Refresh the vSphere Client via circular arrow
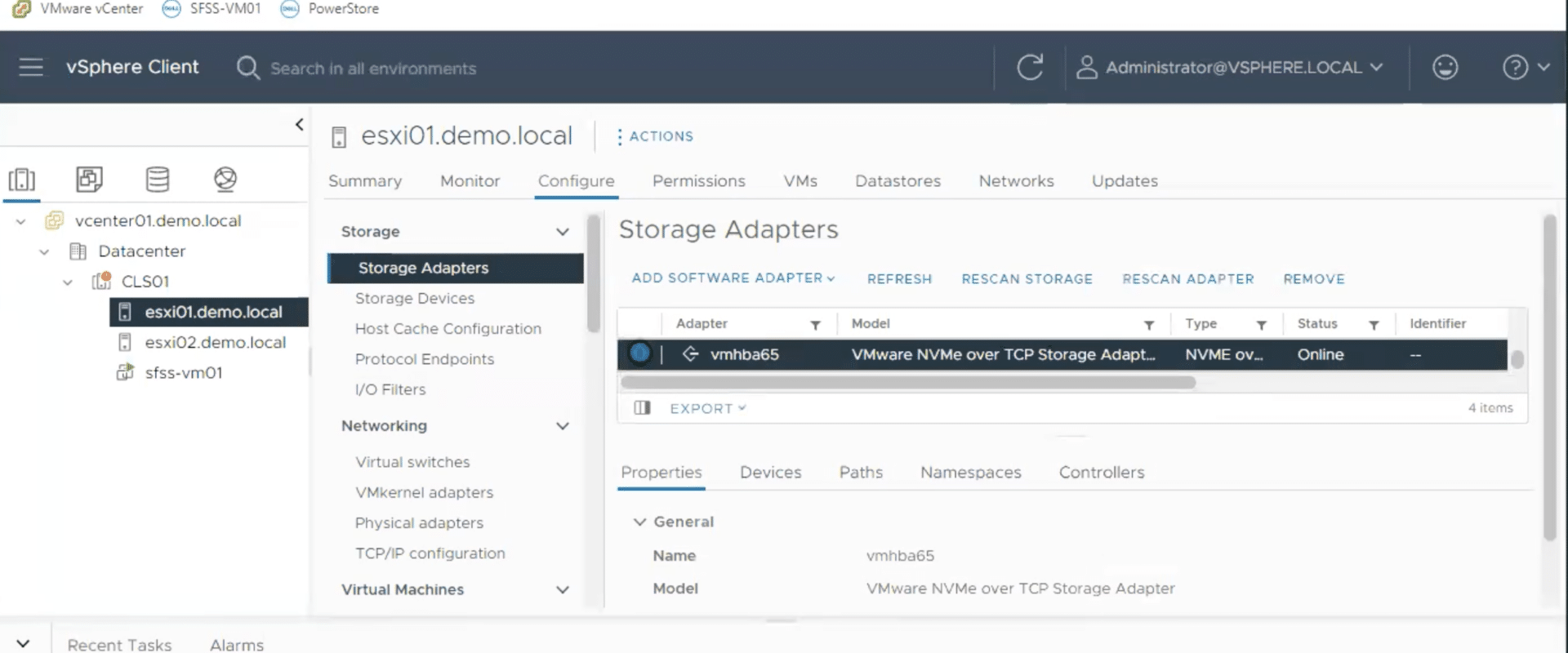 point(1030,67)
